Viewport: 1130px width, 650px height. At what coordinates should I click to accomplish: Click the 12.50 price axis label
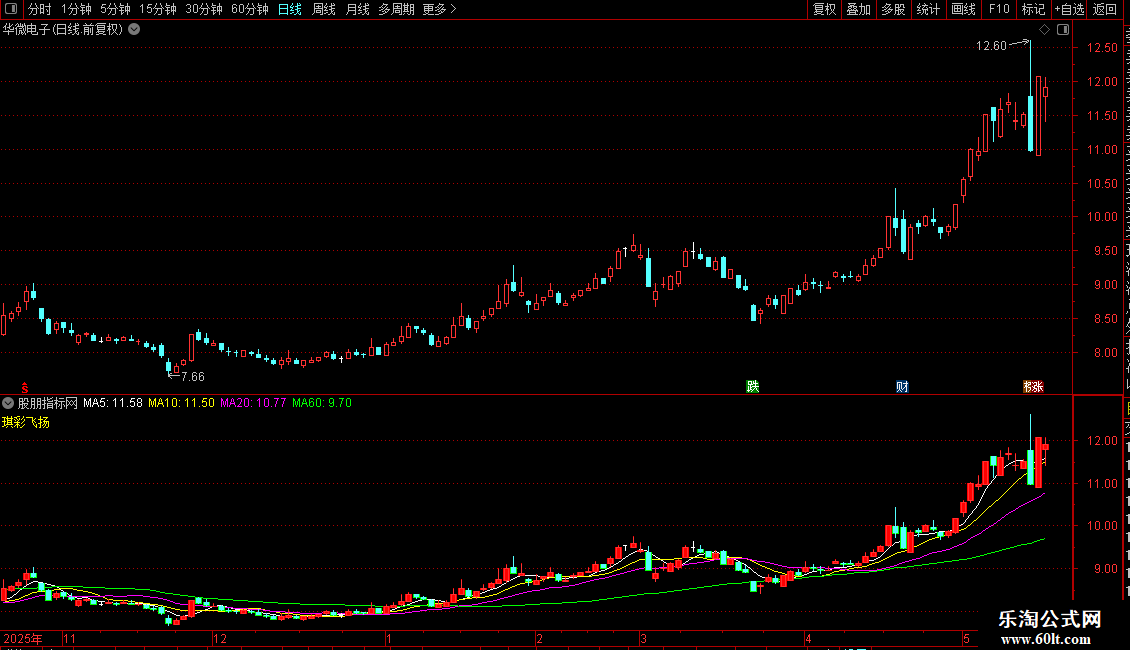pyautogui.click(x=1102, y=48)
